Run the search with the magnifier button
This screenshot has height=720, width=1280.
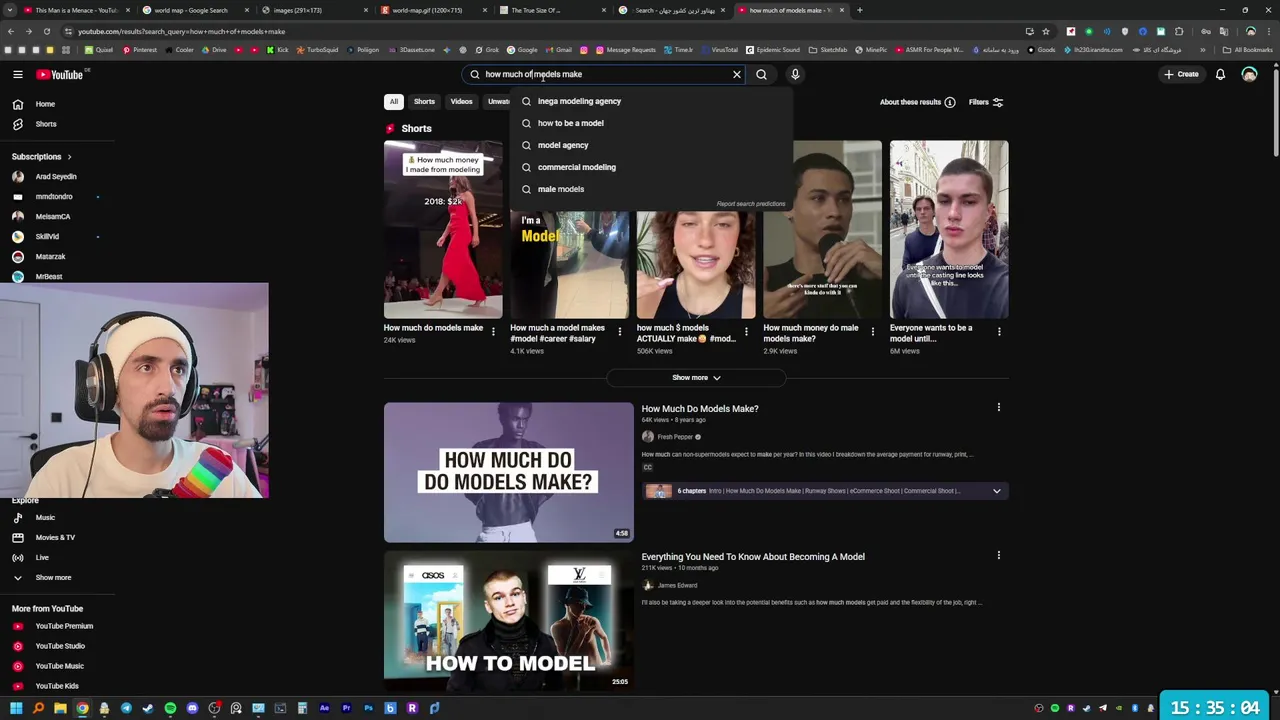(x=761, y=74)
